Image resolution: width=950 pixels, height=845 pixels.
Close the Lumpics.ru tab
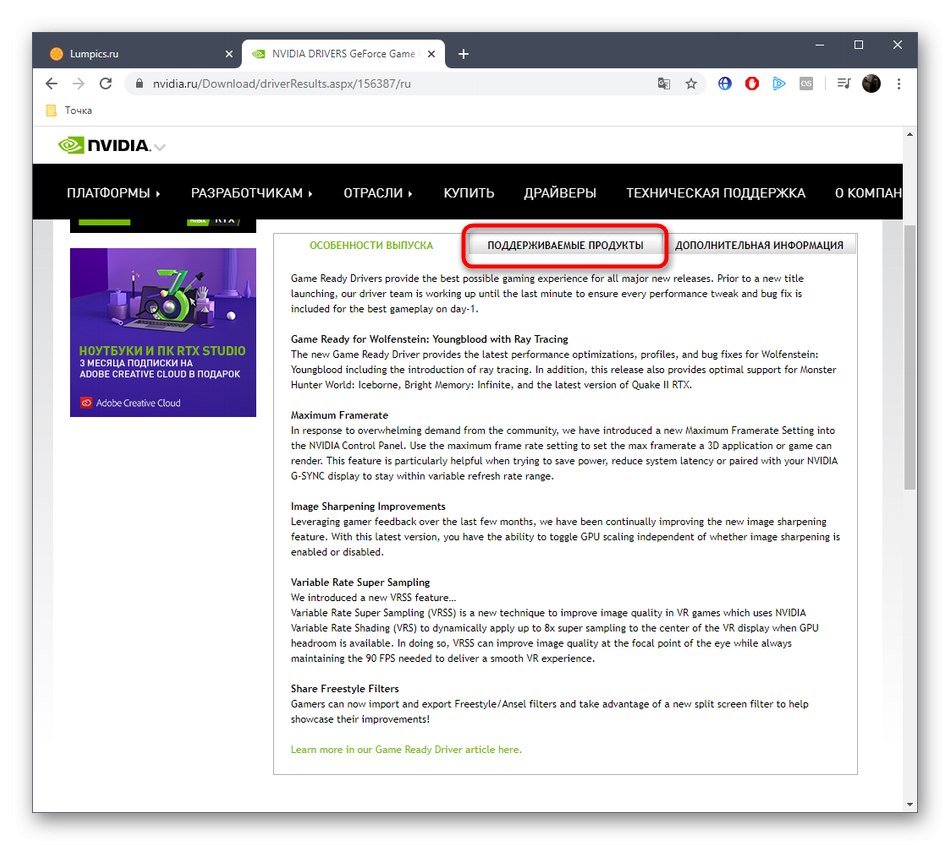[229, 54]
